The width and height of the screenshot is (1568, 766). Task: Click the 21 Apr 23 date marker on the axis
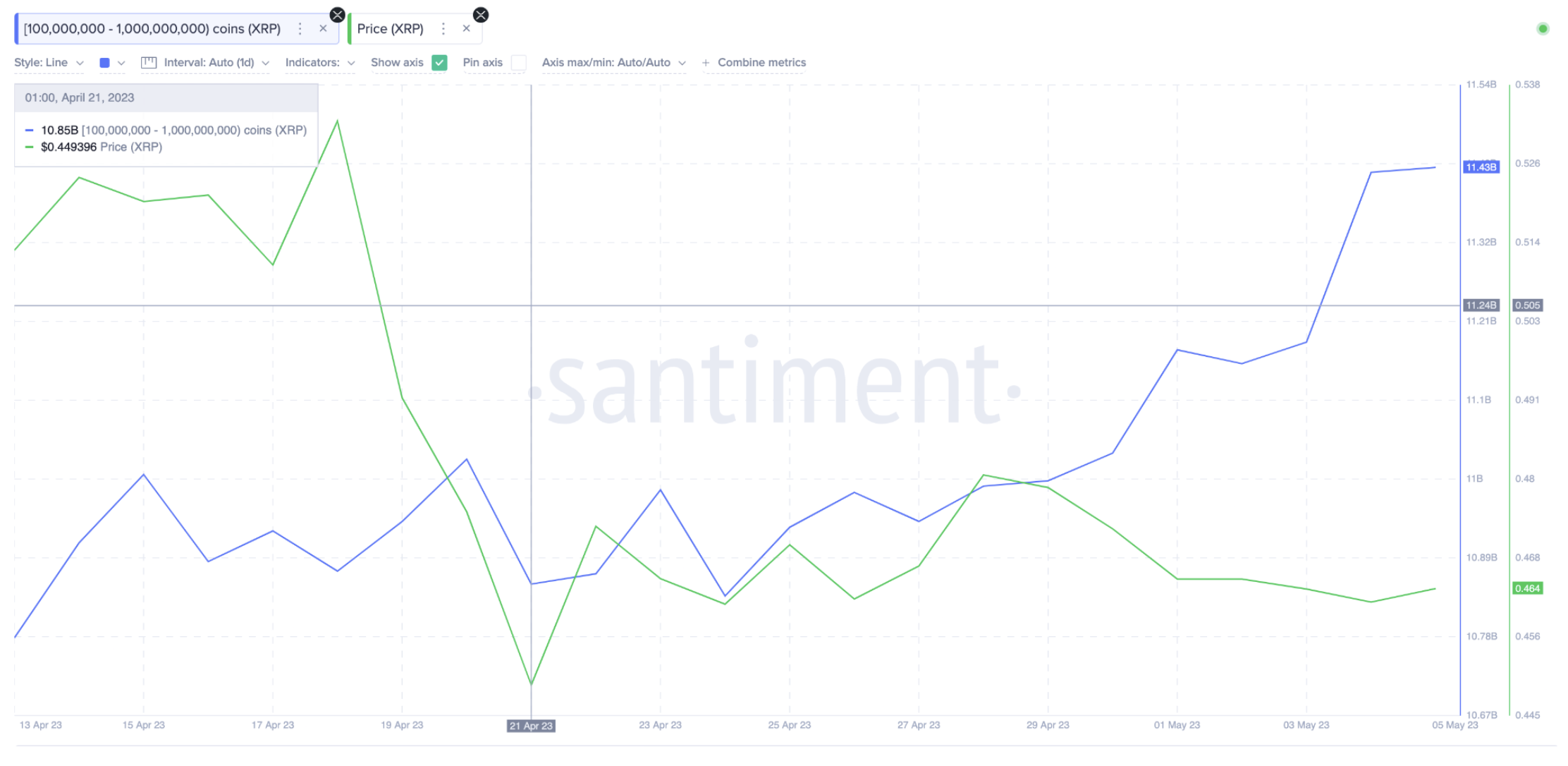[x=531, y=726]
